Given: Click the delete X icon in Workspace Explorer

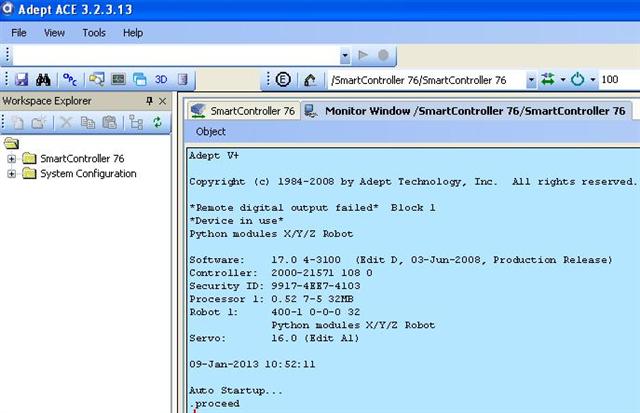Looking at the screenshot, I should pos(66,122).
